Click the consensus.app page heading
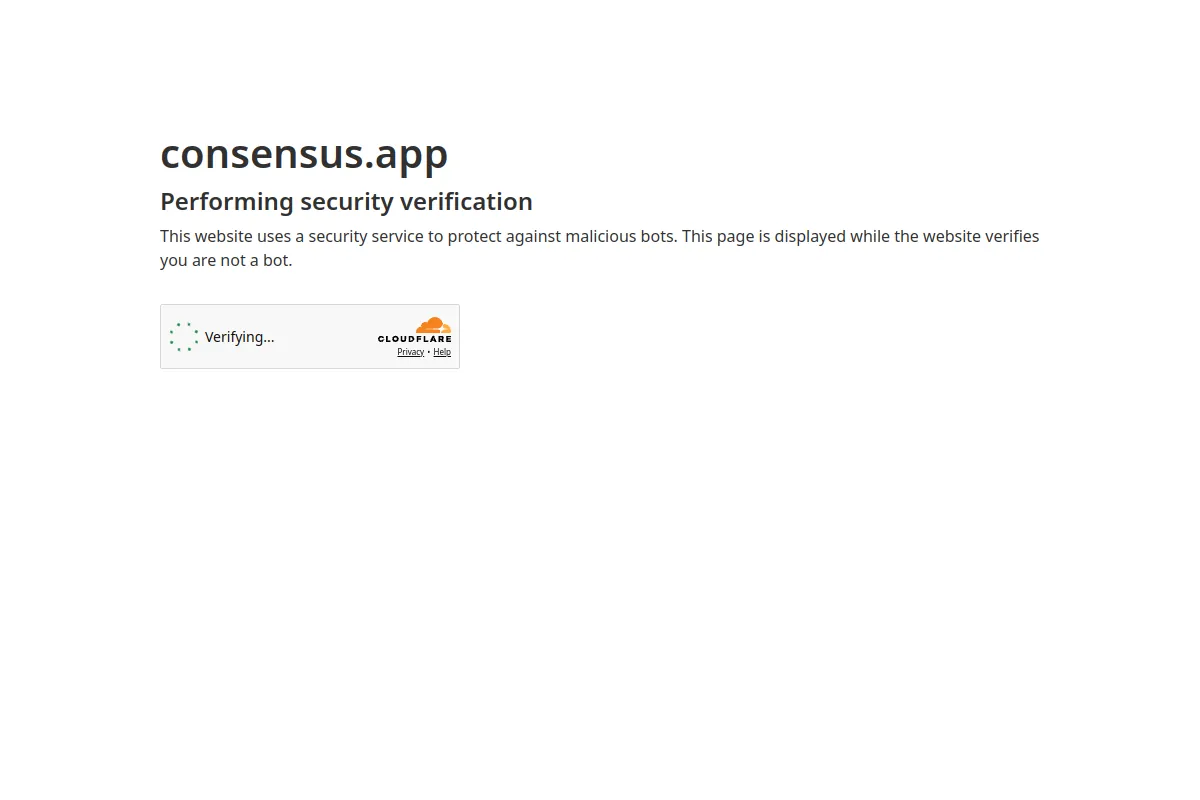1200x800 pixels. point(304,153)
